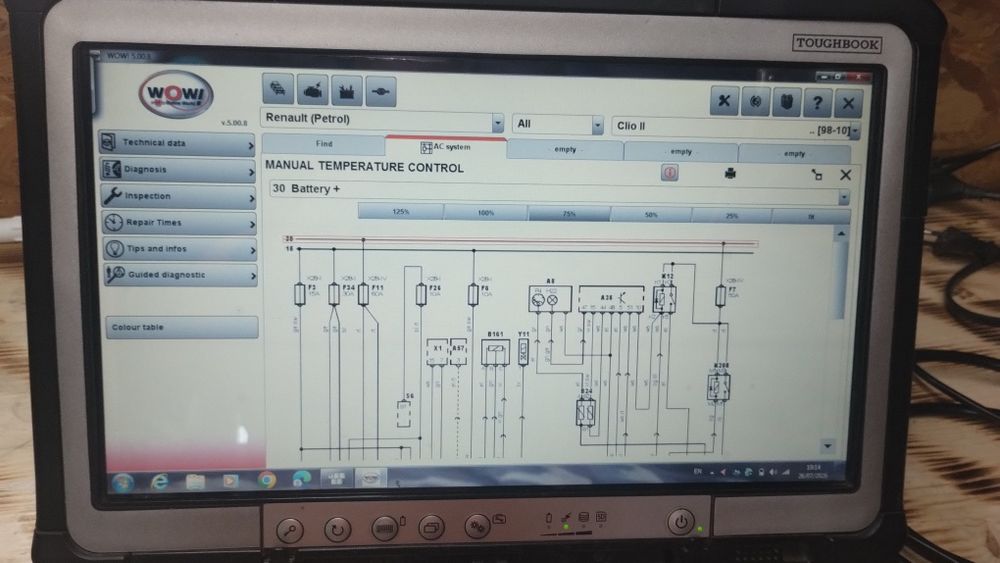Image resolution: width=1000 pixels, height=563 pixels.
Task: Set diagram zoom to 125%
Action: click(401, 212)
